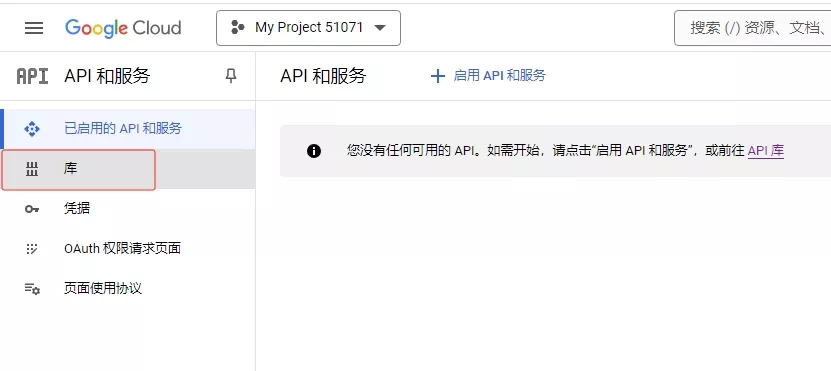Viewport: 831px width, 371px height.
Task: Open the 页面使用协议 sidebar item
Action: click(x=128, y=288)
